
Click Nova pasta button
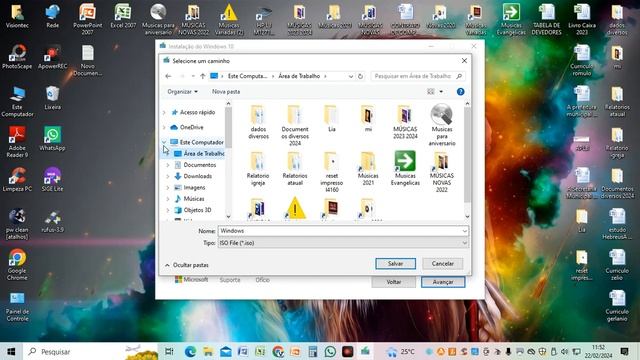[x=226, y=92]
